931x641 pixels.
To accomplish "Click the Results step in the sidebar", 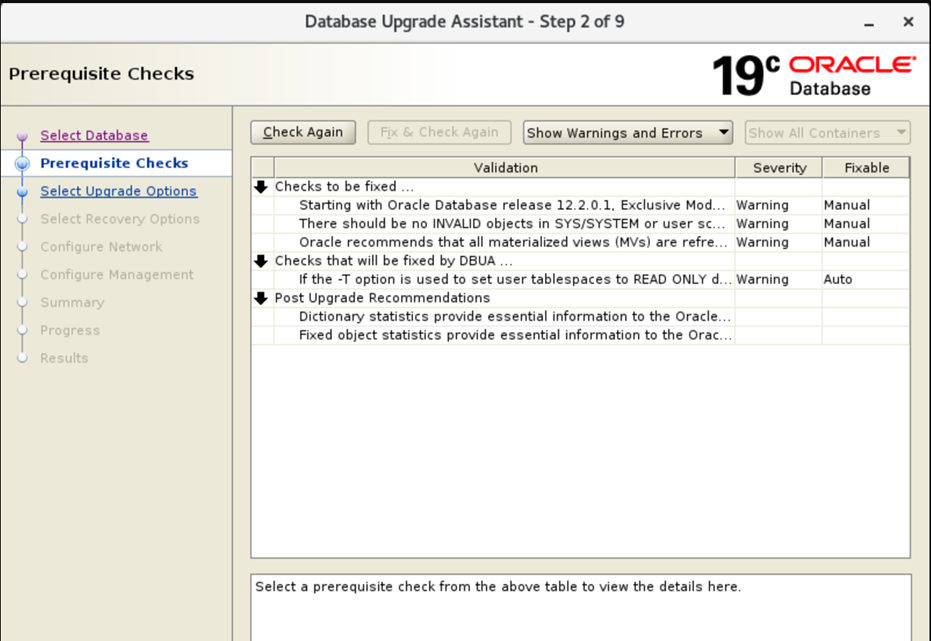I will 64,358.
